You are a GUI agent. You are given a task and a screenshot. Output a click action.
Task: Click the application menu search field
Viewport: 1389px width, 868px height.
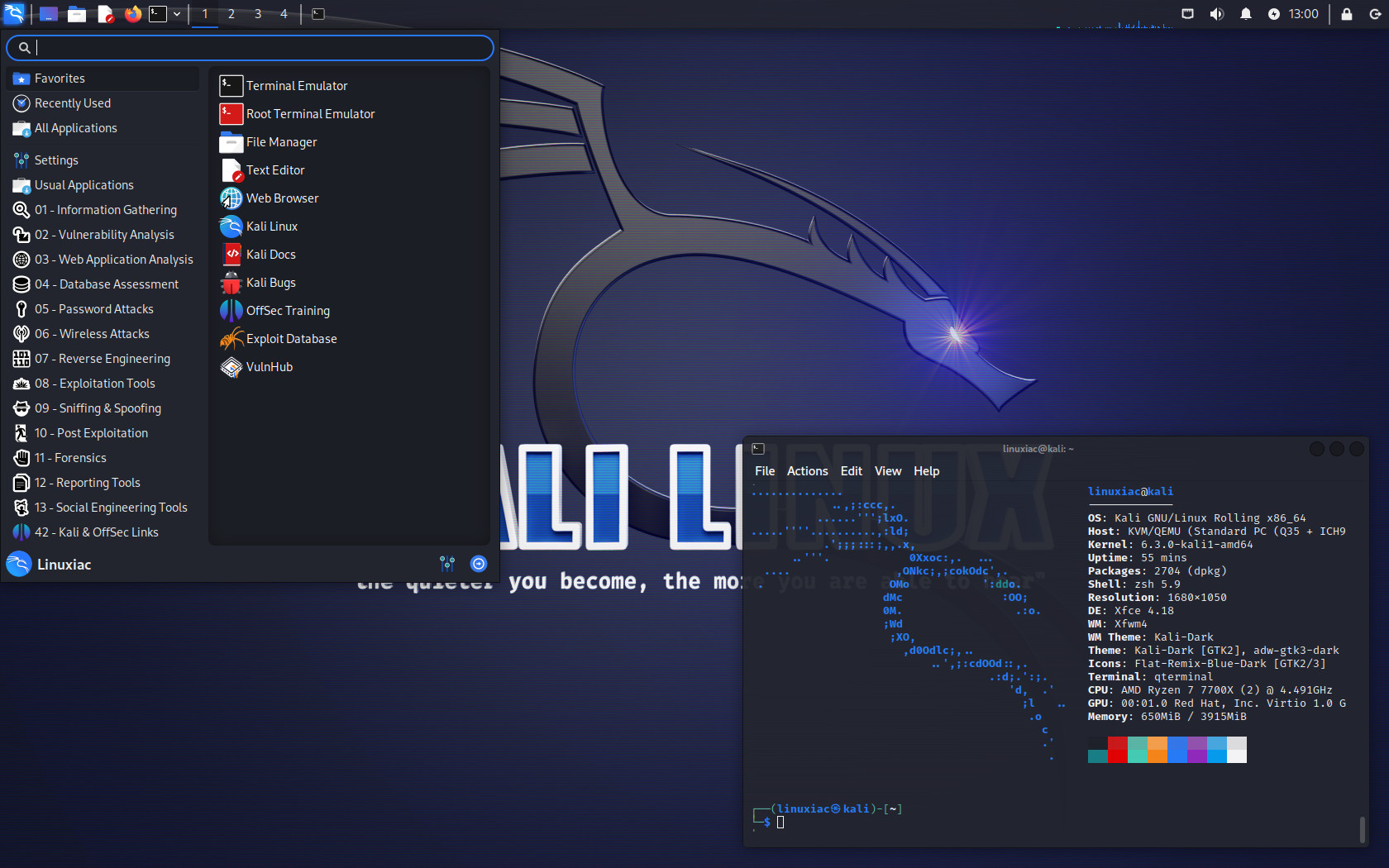pos(248,48)
